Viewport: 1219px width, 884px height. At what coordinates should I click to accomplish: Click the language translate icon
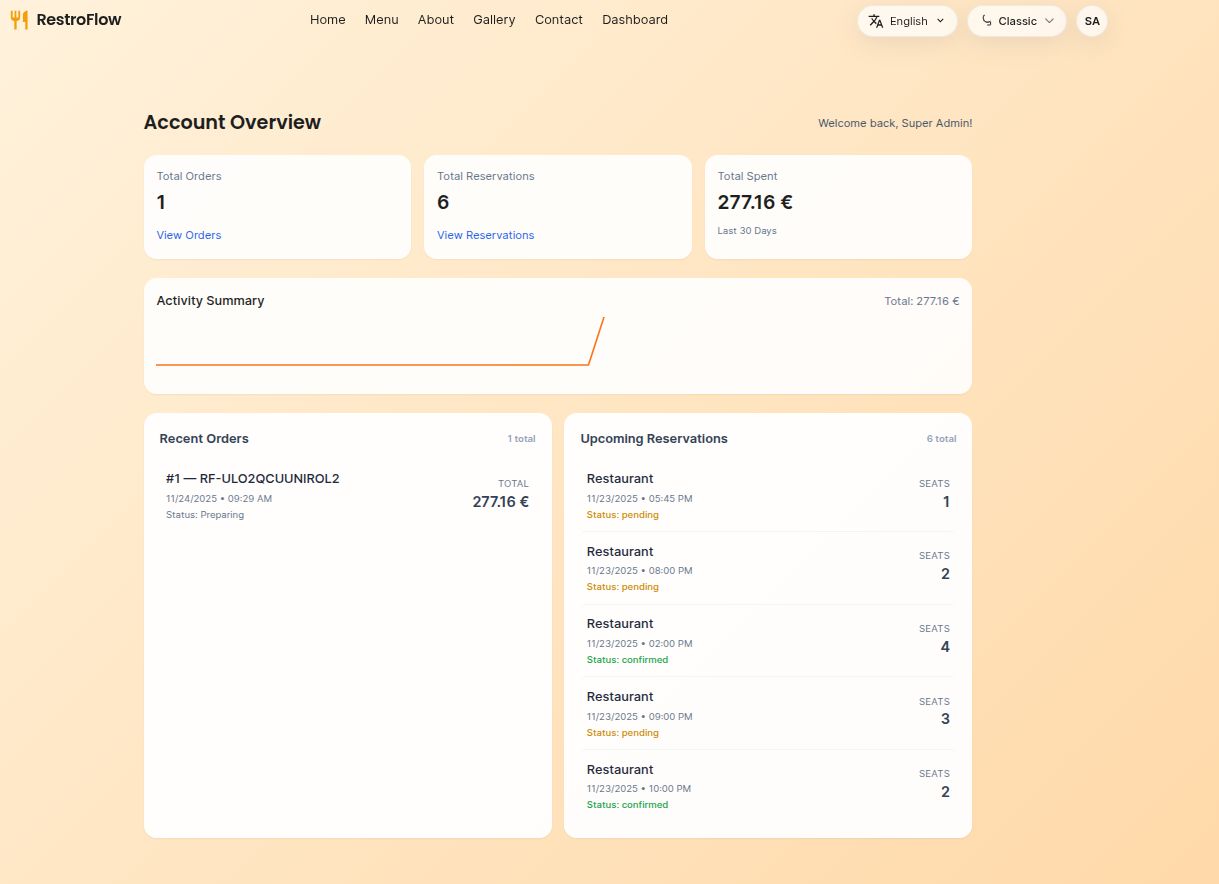click(876, 21)
